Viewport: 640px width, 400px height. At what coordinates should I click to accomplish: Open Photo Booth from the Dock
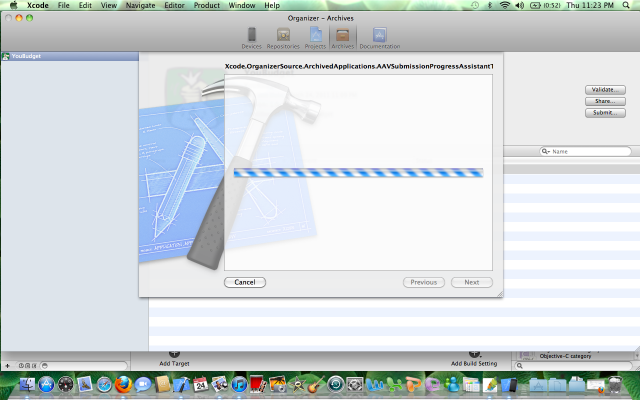[258, 384]
